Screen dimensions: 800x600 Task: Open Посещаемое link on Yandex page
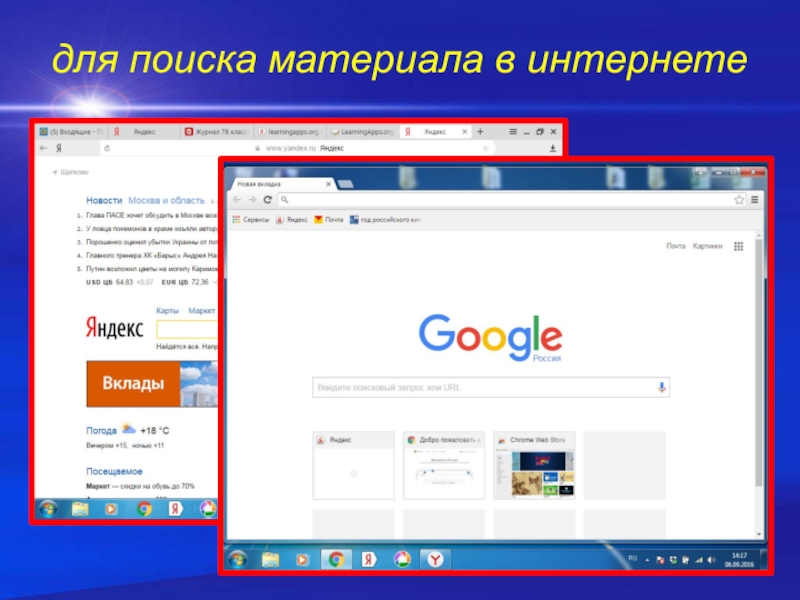(114, 471)
